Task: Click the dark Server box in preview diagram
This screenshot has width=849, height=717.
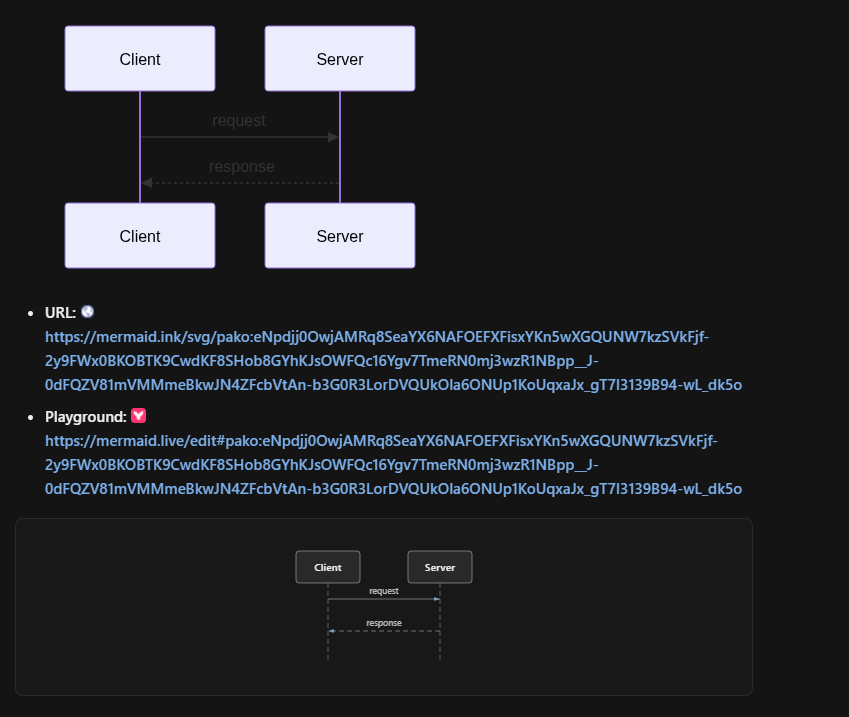Action: pos(440,567)
